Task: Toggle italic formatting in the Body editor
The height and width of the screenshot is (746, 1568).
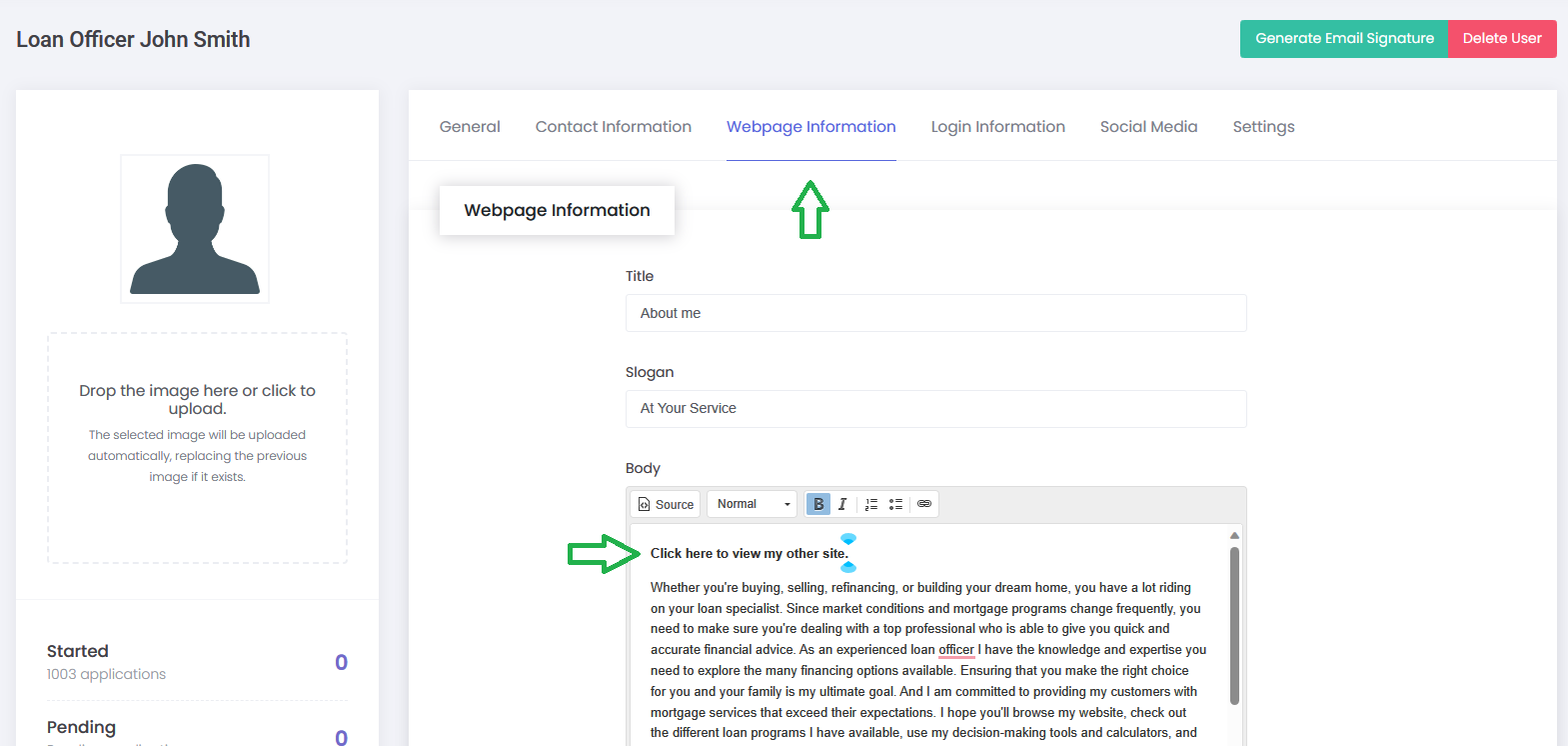Action: [842, 504]
